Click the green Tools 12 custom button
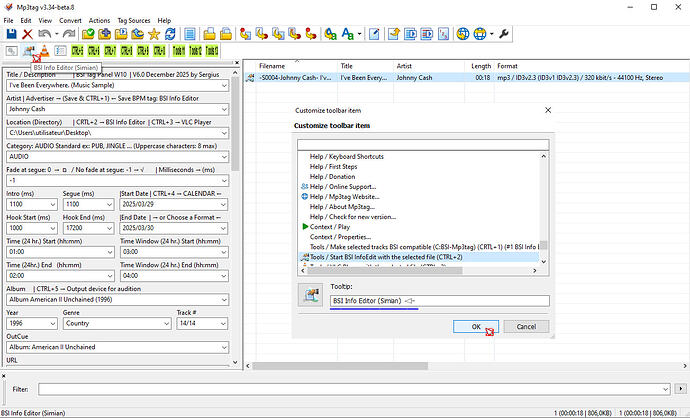This screenshot has width=690, height=418. point(195,51)
